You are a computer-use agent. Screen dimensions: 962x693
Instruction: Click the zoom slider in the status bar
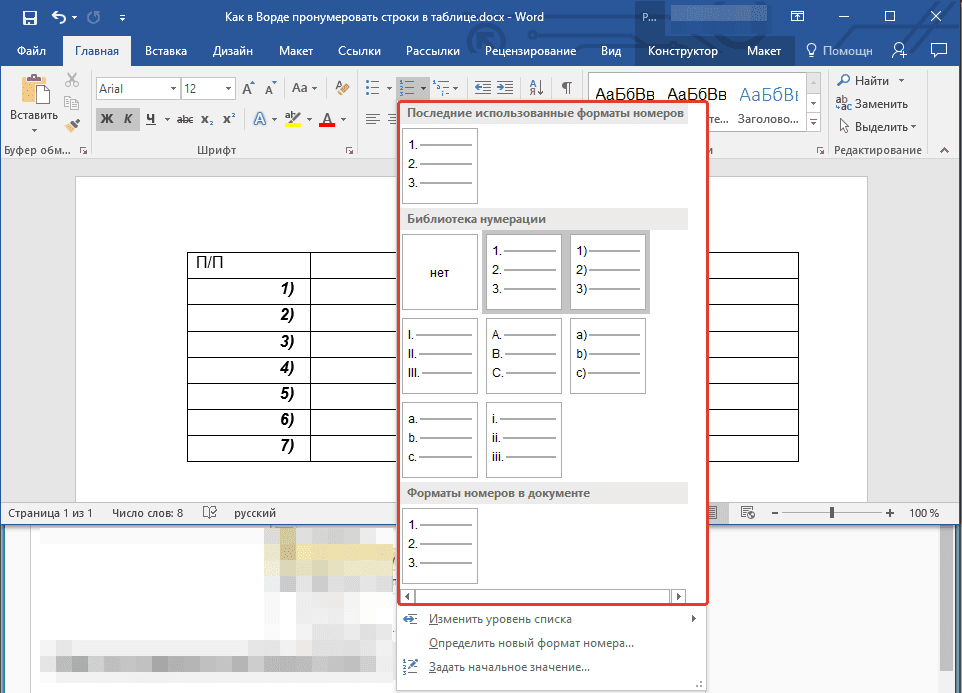pos(831,513)
